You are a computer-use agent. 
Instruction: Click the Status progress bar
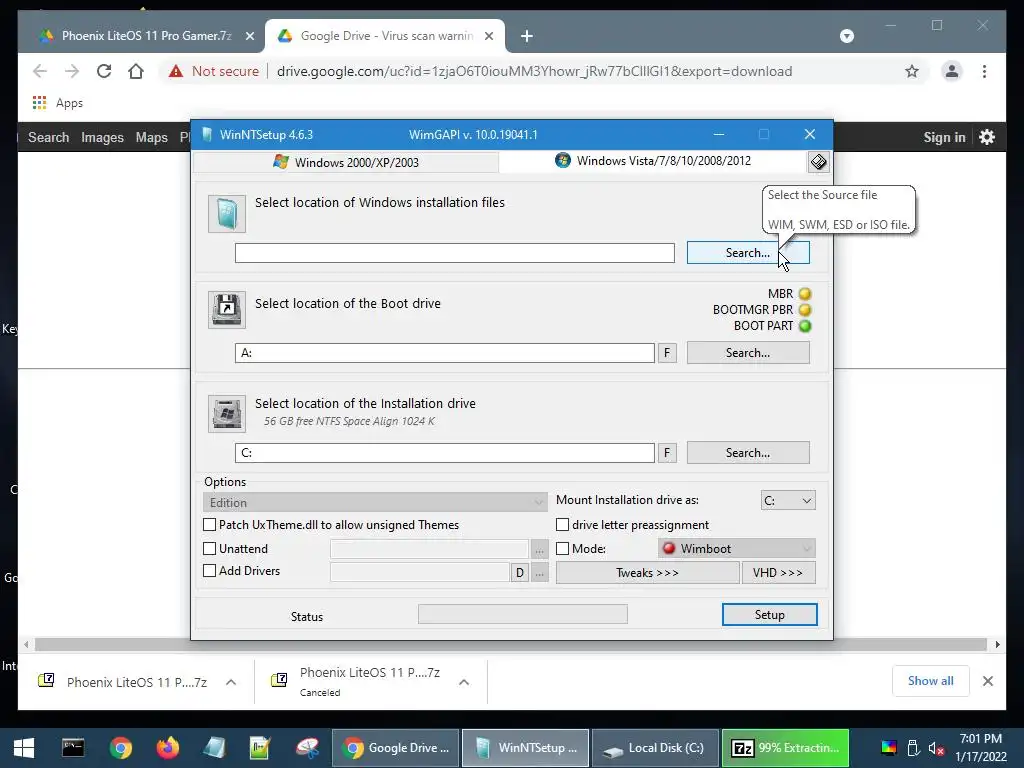coord(522,614)
